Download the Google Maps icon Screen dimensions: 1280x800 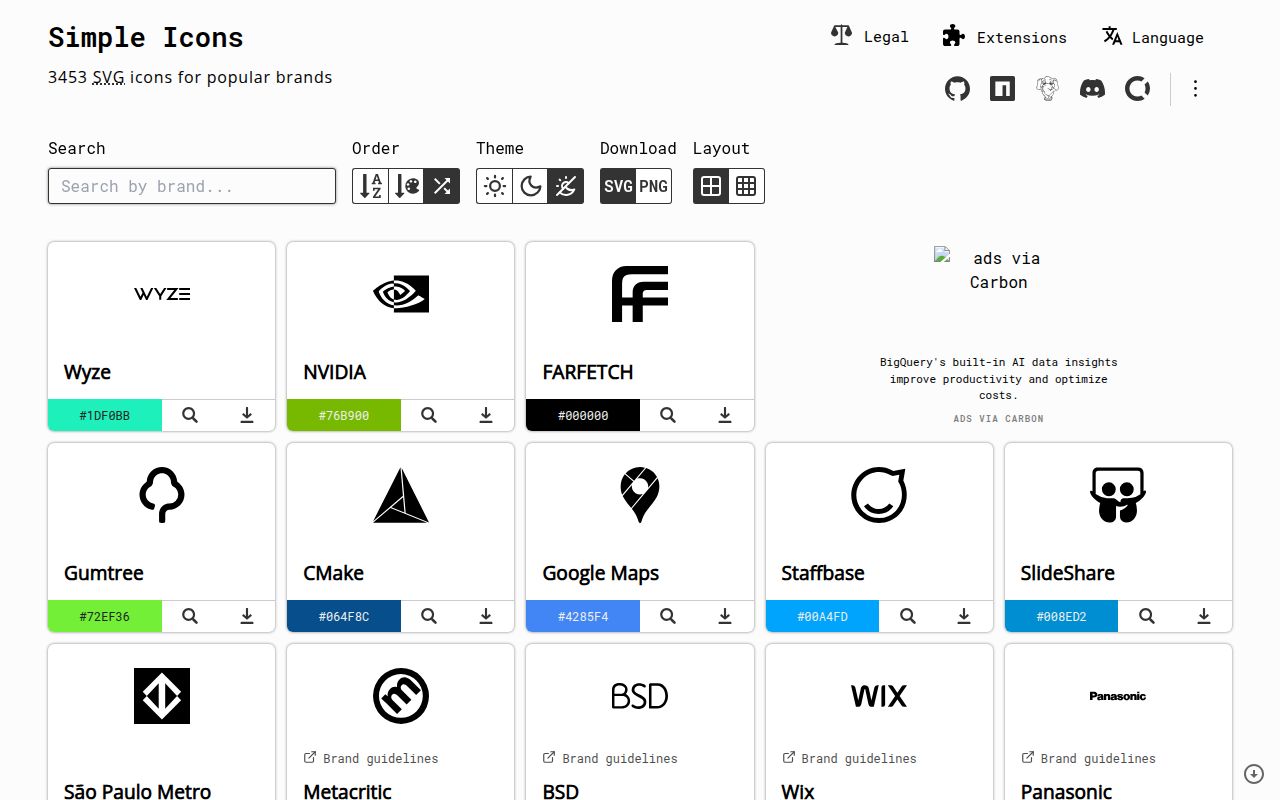(725, 616)
